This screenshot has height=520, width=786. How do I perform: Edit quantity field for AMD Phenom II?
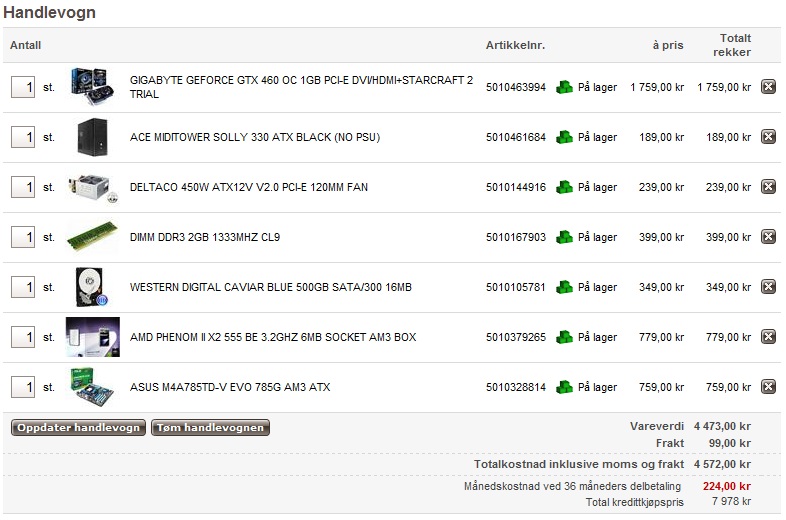(x=23, y=336)
